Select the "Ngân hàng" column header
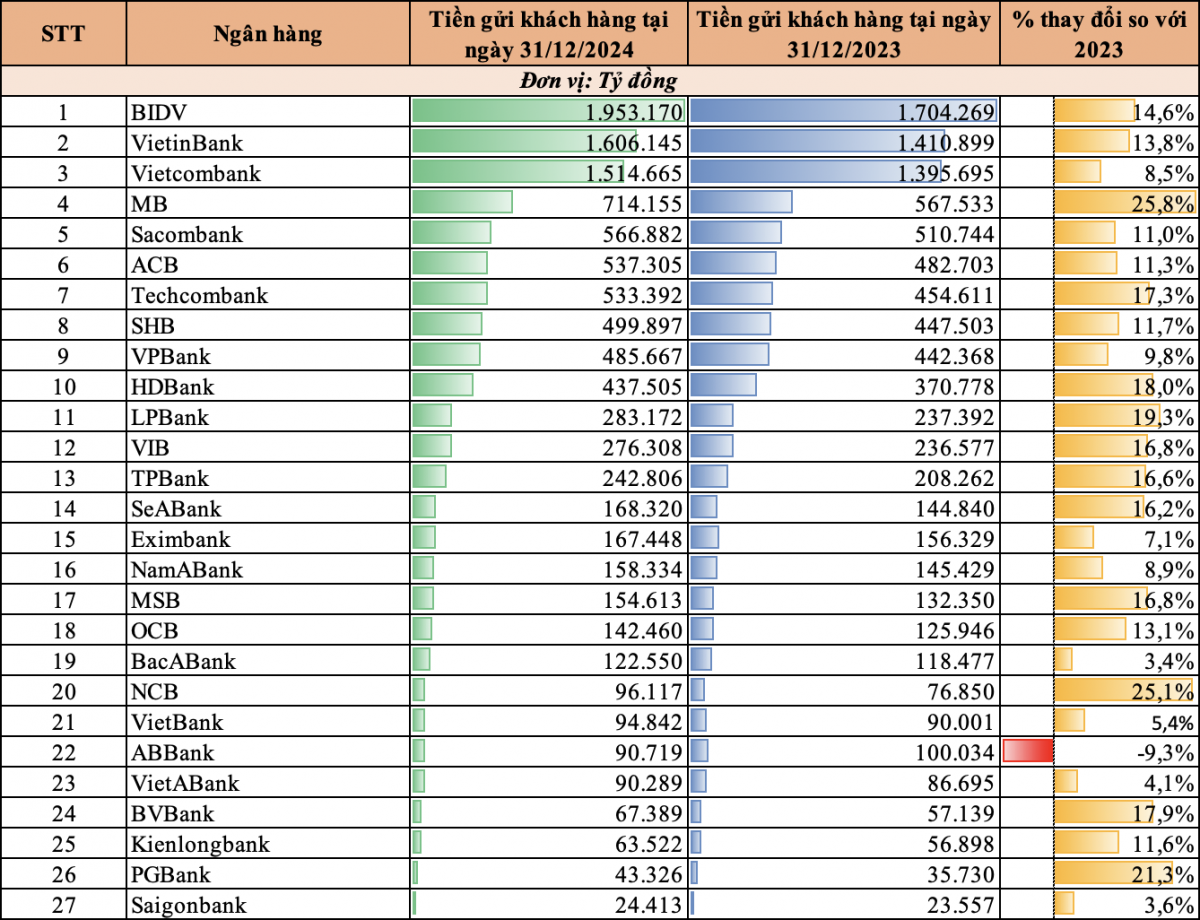 tap(268, 33)
